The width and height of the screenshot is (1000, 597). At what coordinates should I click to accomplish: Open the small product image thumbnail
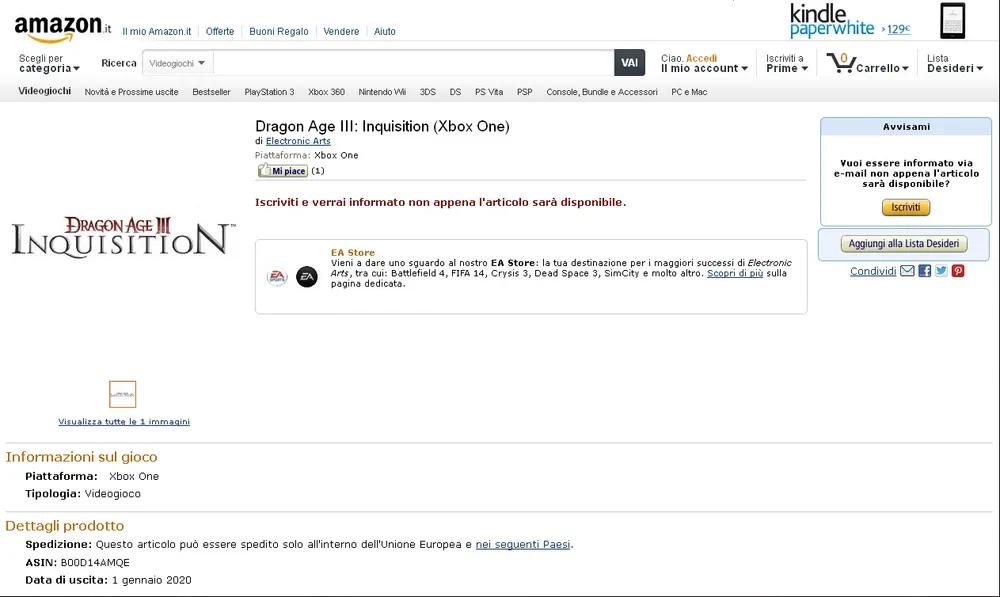123,394
